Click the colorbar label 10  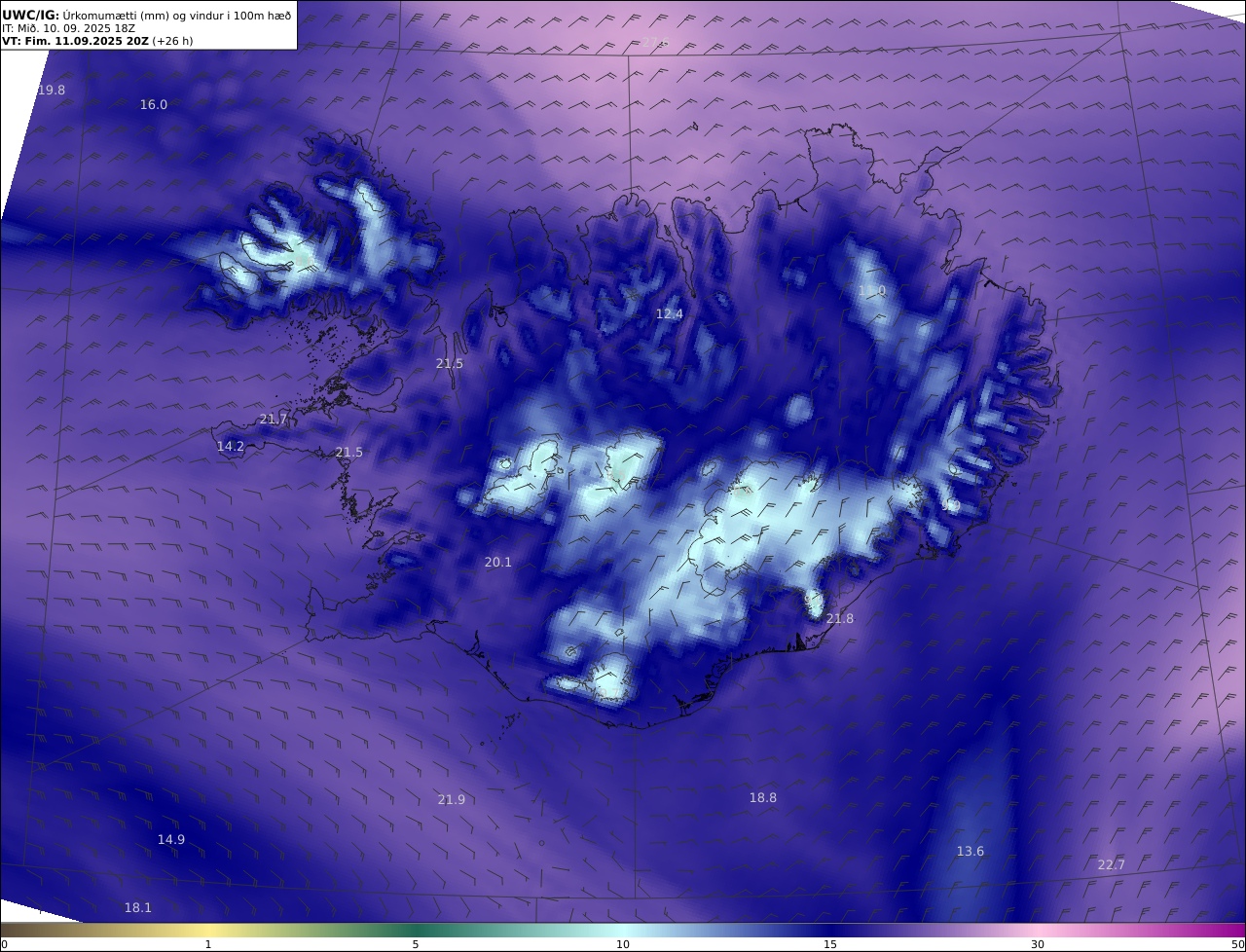[623, 944]
